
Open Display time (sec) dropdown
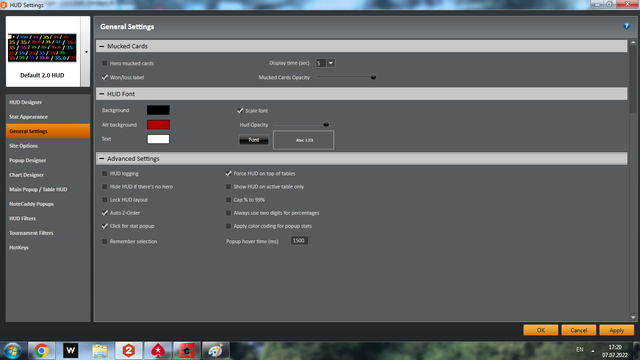coord(331,63)
